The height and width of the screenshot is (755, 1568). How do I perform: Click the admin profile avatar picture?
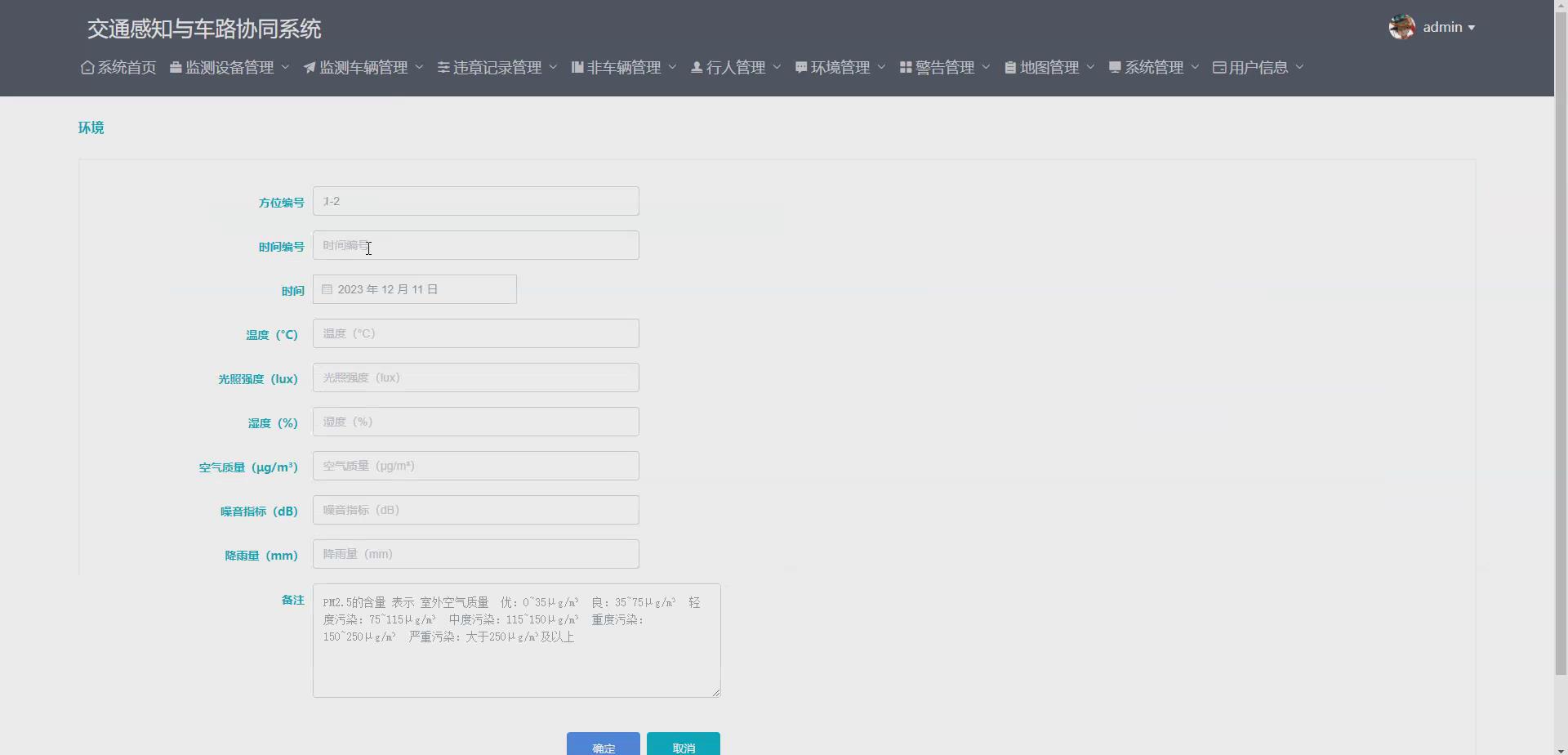(1402, 26)
